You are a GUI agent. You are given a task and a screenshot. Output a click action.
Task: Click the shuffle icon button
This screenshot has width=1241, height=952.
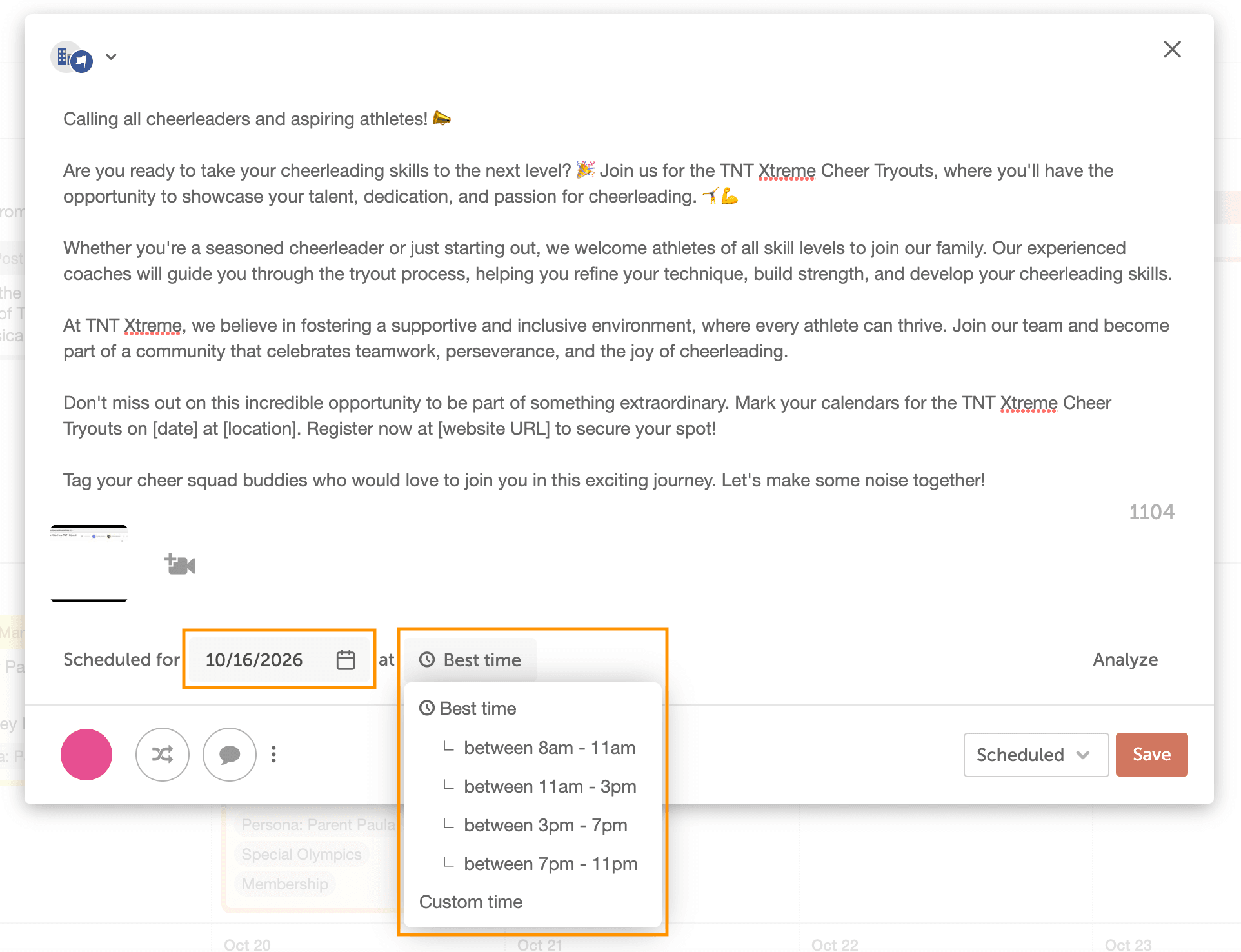tap(163, 754)
